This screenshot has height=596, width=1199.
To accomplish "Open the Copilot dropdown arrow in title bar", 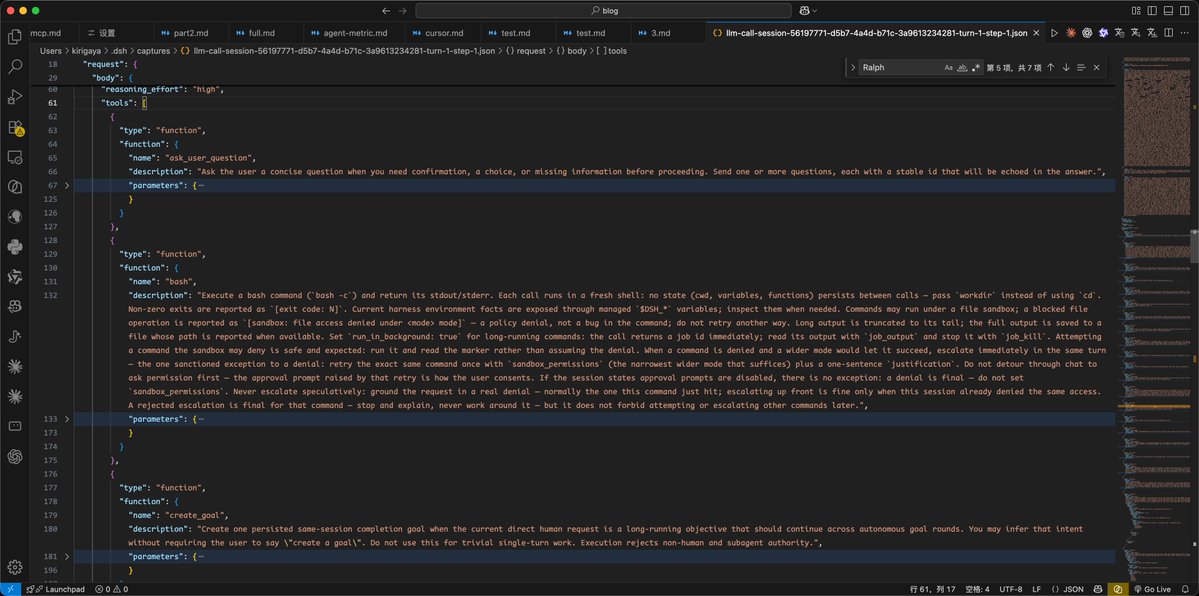I will click(814, 11).
